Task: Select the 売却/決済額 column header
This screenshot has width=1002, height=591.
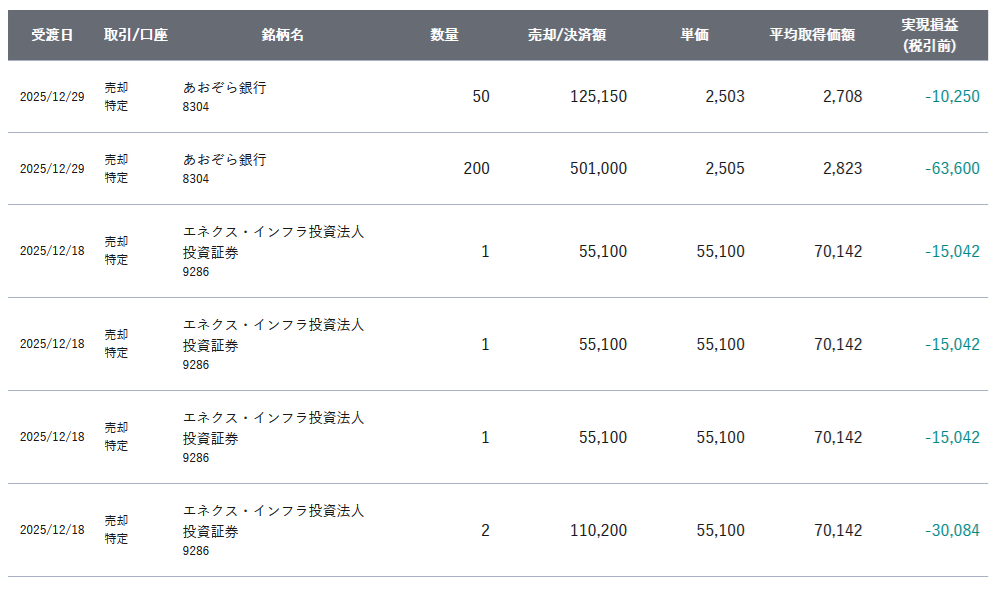Action: 567,35
